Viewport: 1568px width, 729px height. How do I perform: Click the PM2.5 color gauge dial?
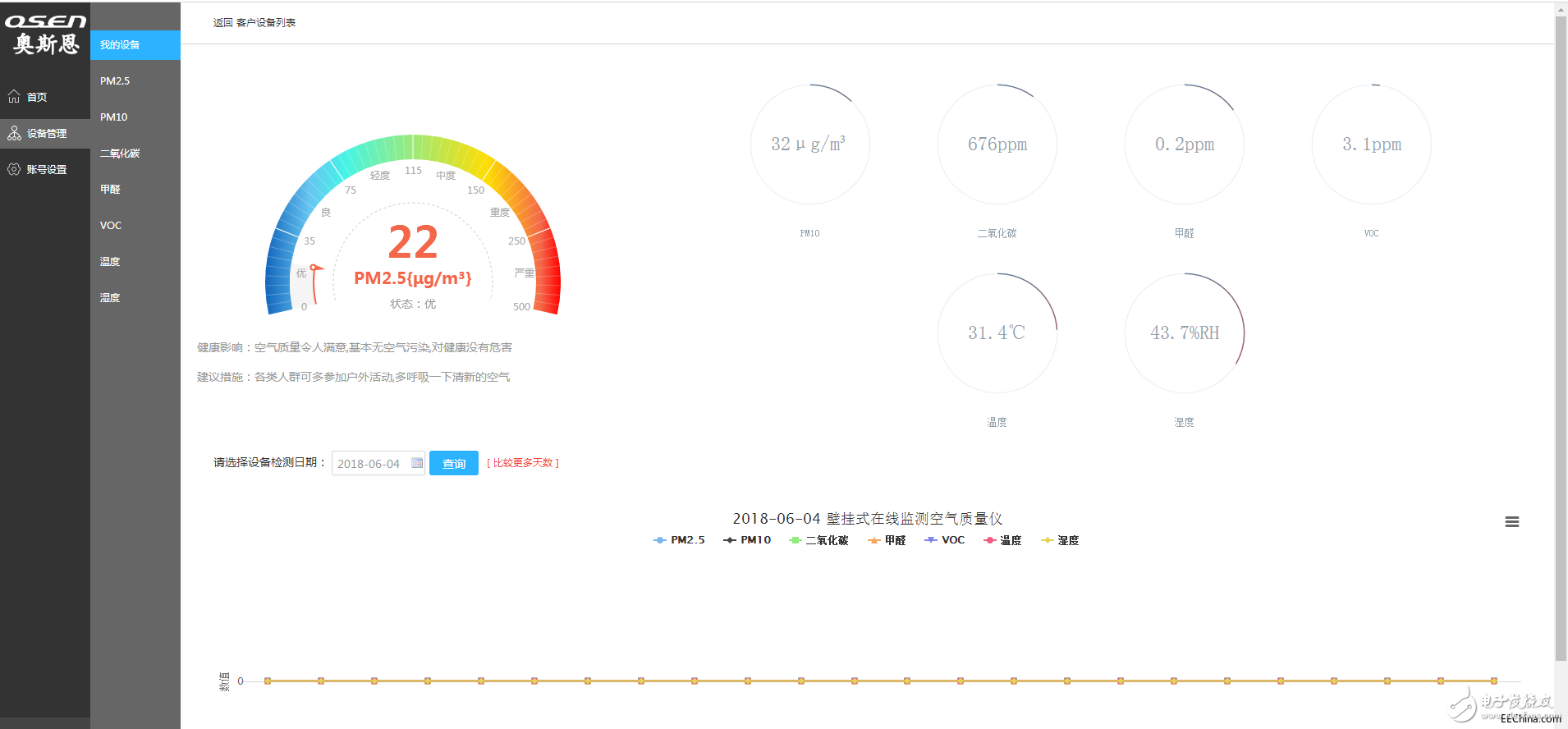(x=413, y=225)
